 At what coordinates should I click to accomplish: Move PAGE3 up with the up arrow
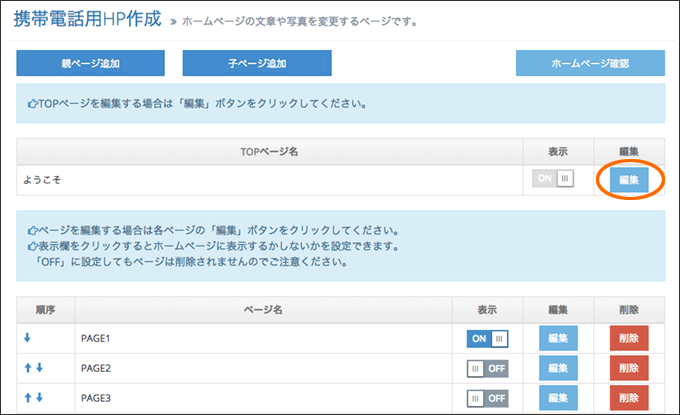(x=28, y=397)
